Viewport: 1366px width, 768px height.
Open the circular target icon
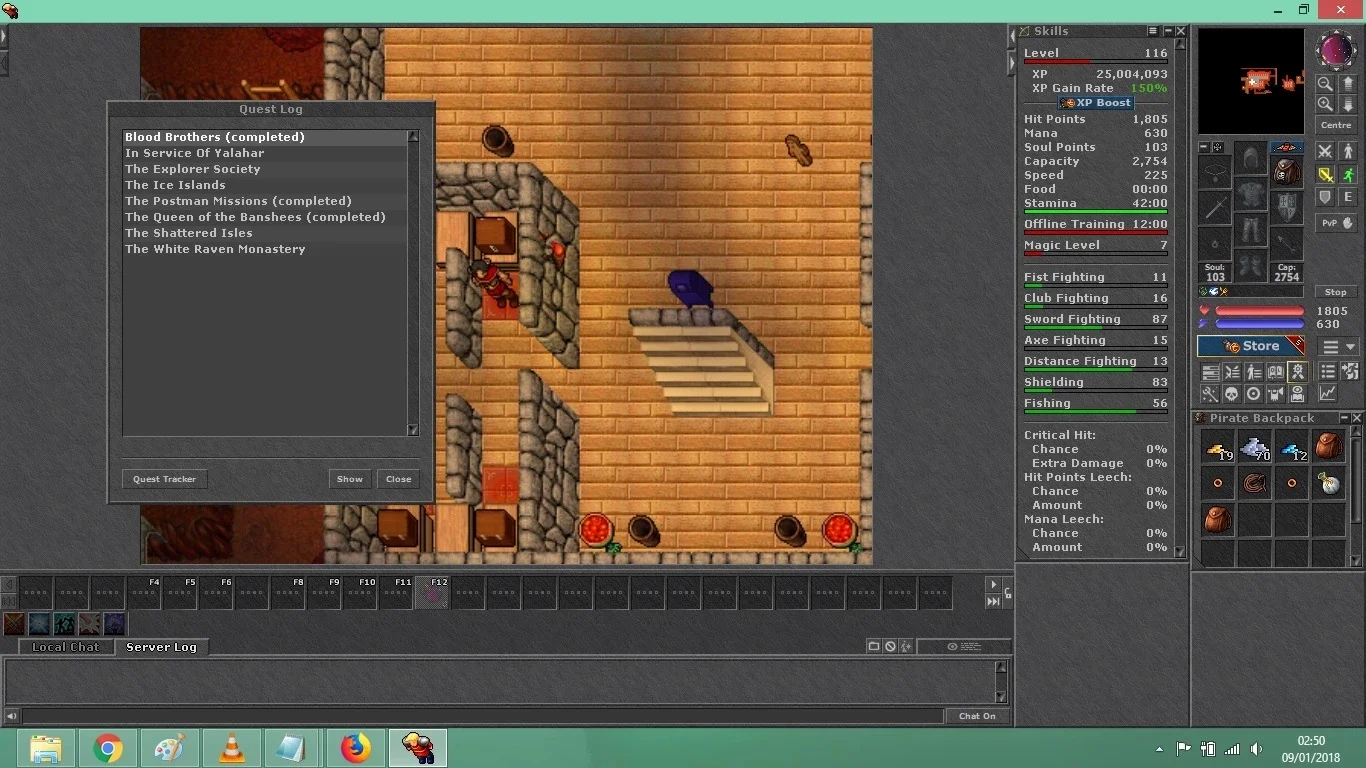point(1253,394)
